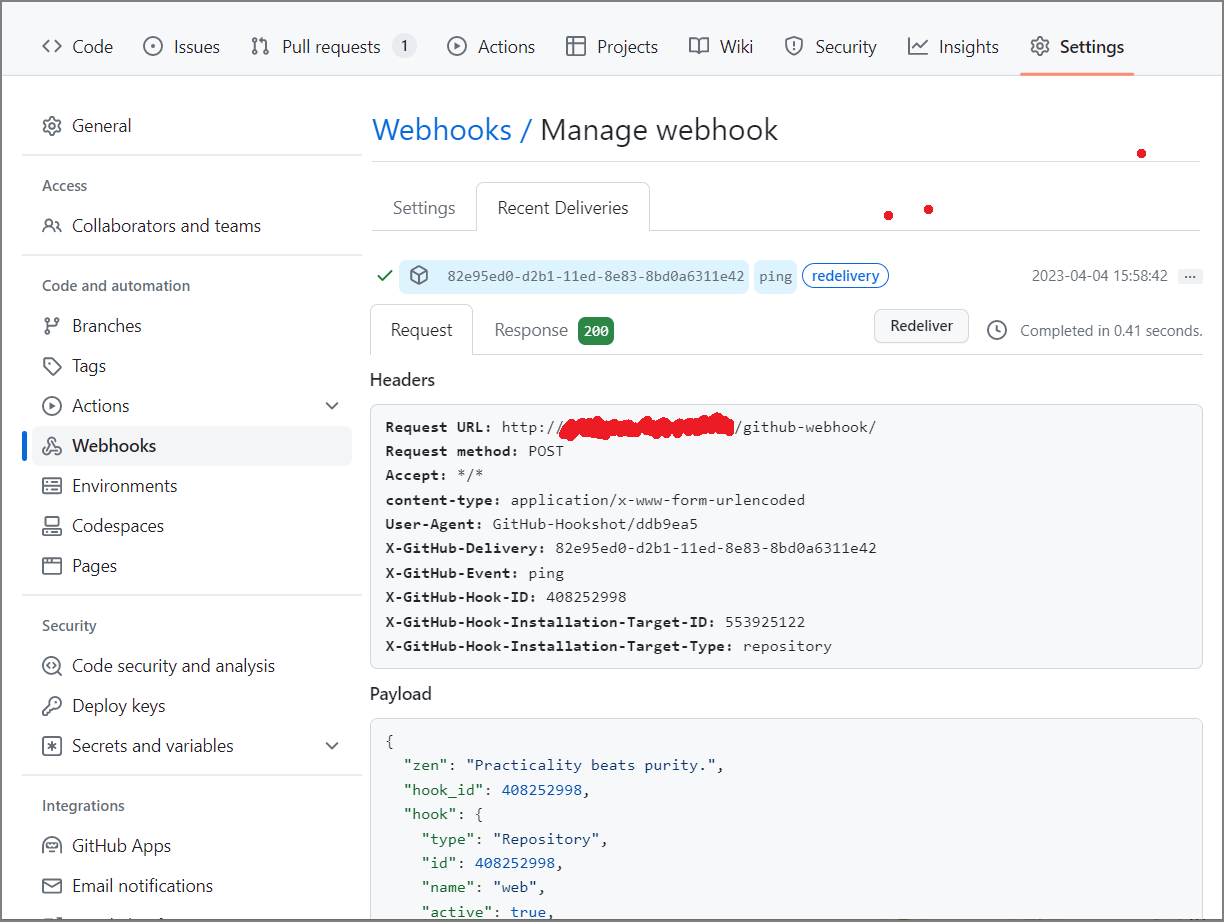Click the asterisk icon beside Secrets

(51, 746)
